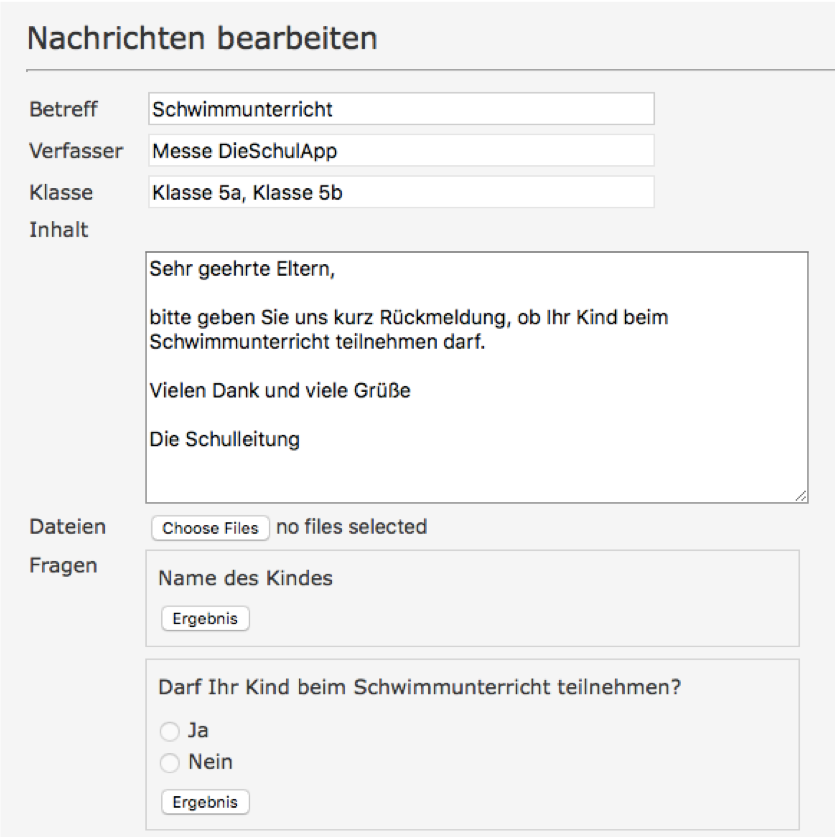Click the 'Ja' answer label text

click(198, 730)
